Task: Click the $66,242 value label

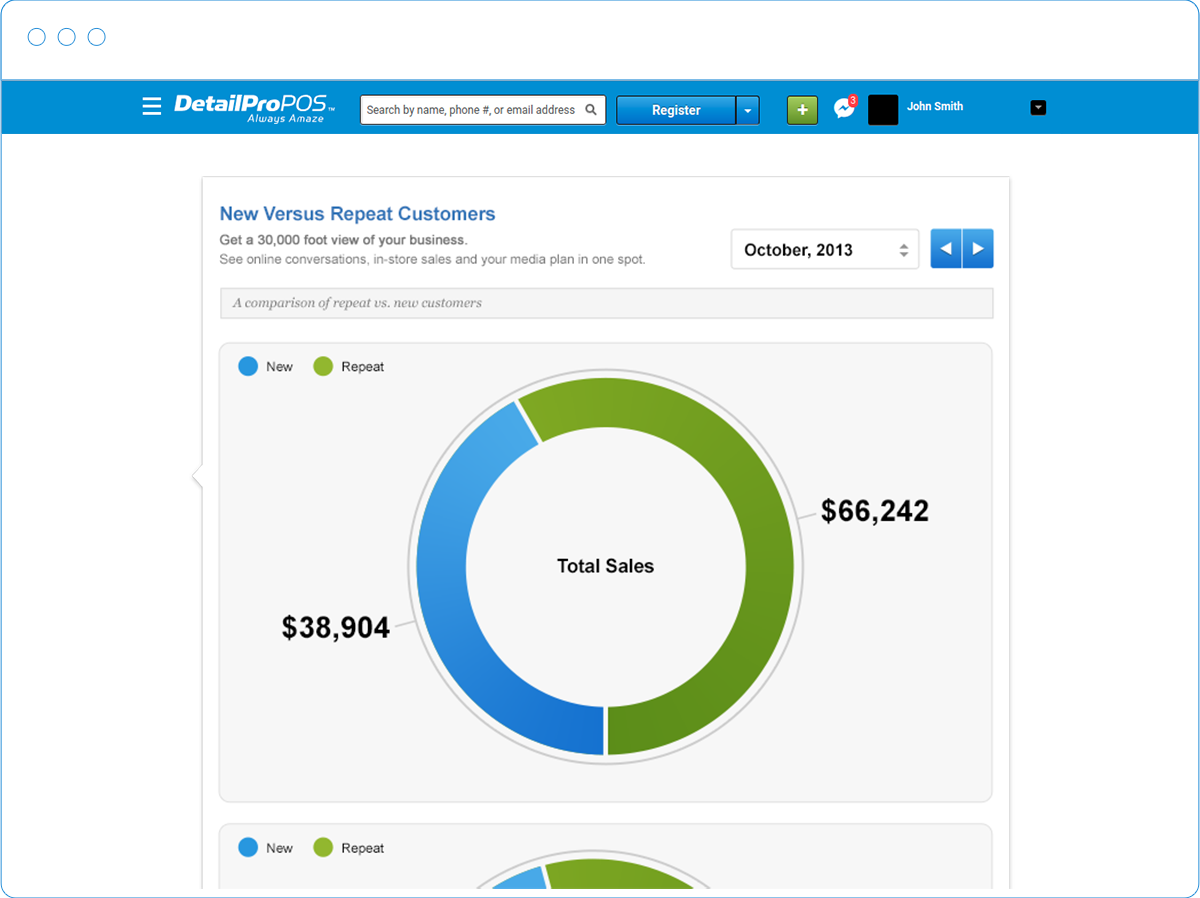Action: (x=875, y=511)
